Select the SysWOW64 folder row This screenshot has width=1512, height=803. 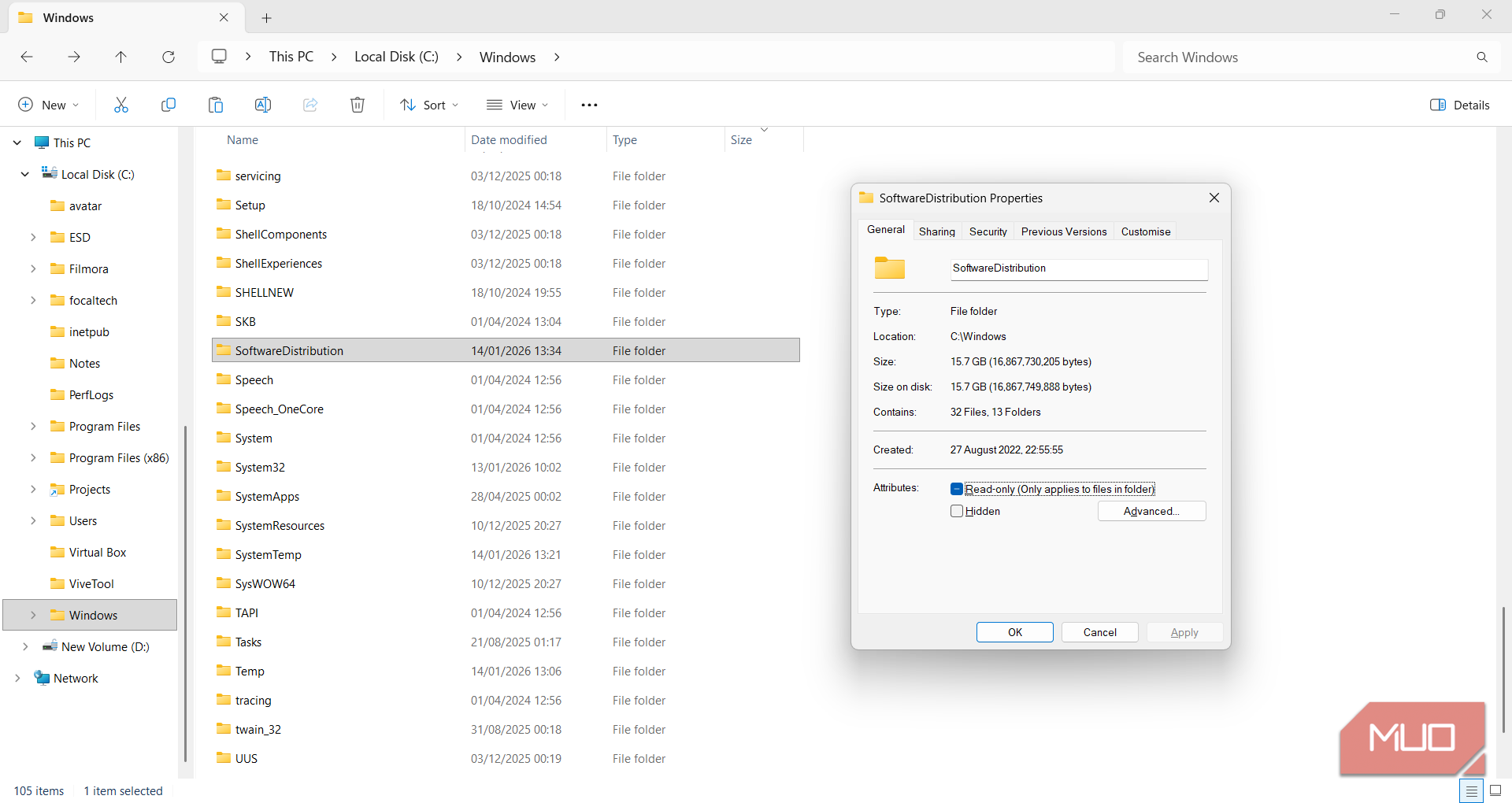[506, 583]
